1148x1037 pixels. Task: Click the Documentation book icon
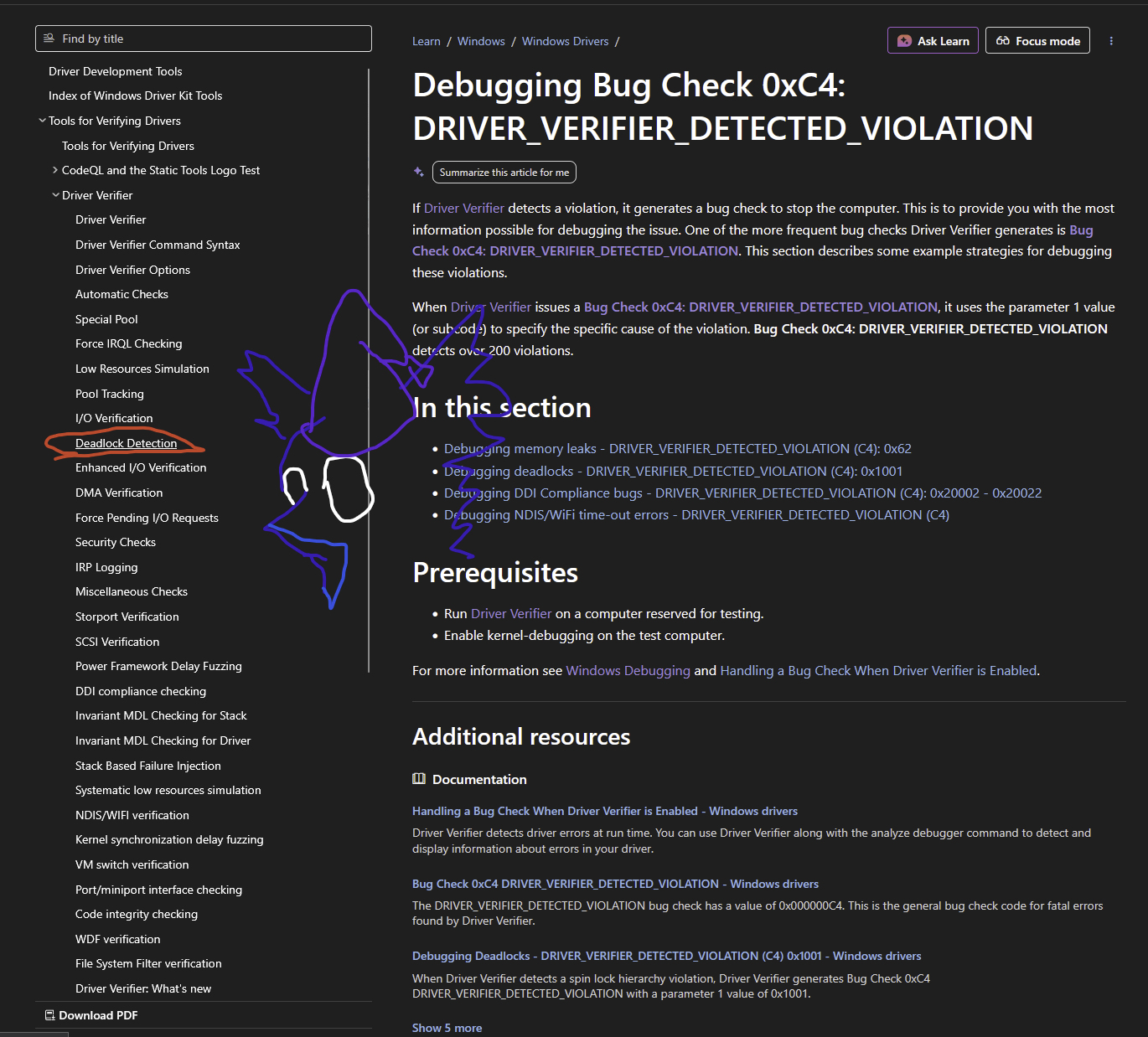[x=419, y=779]
